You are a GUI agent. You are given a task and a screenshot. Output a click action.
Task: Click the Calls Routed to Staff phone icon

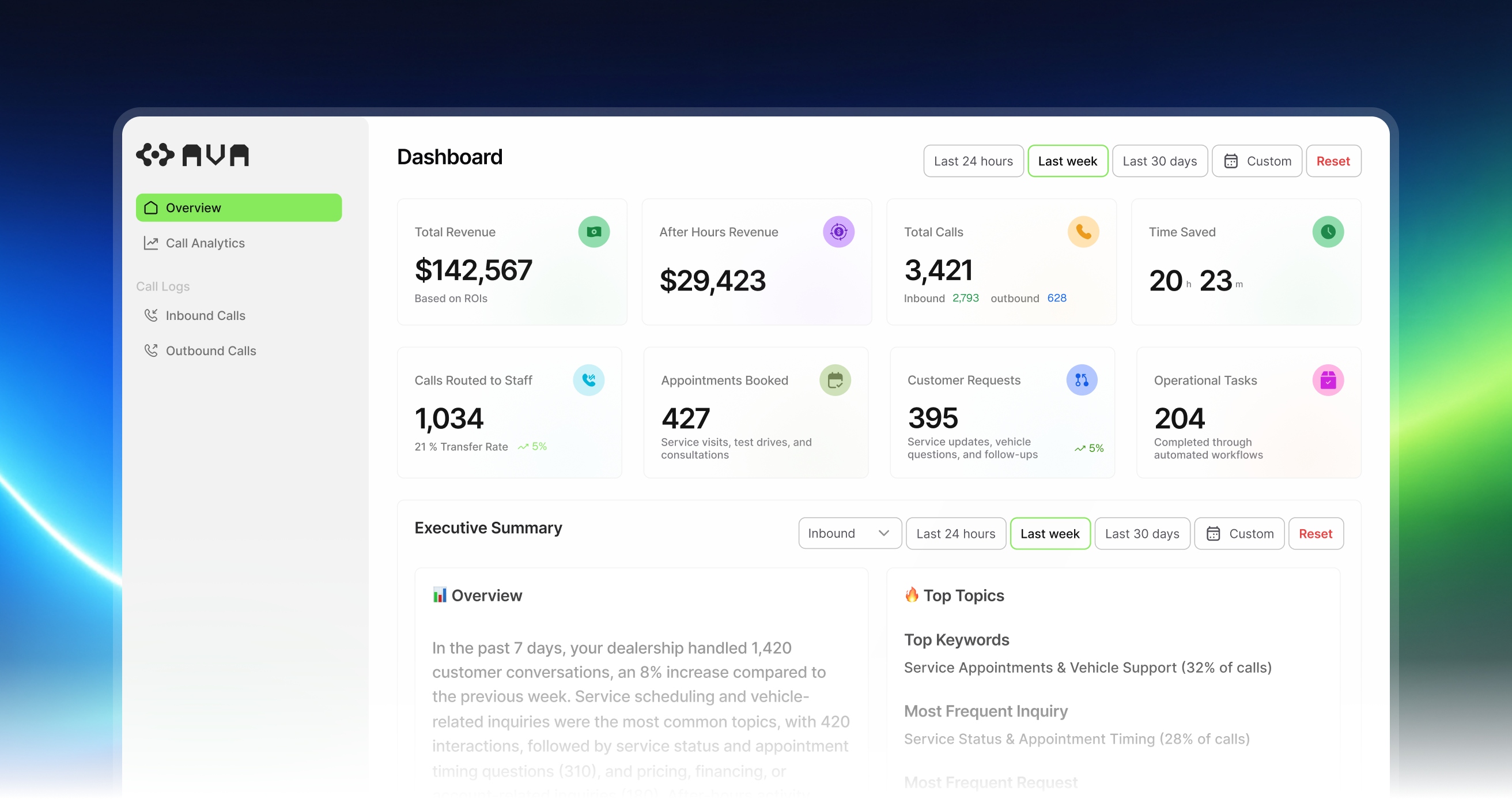588,380
